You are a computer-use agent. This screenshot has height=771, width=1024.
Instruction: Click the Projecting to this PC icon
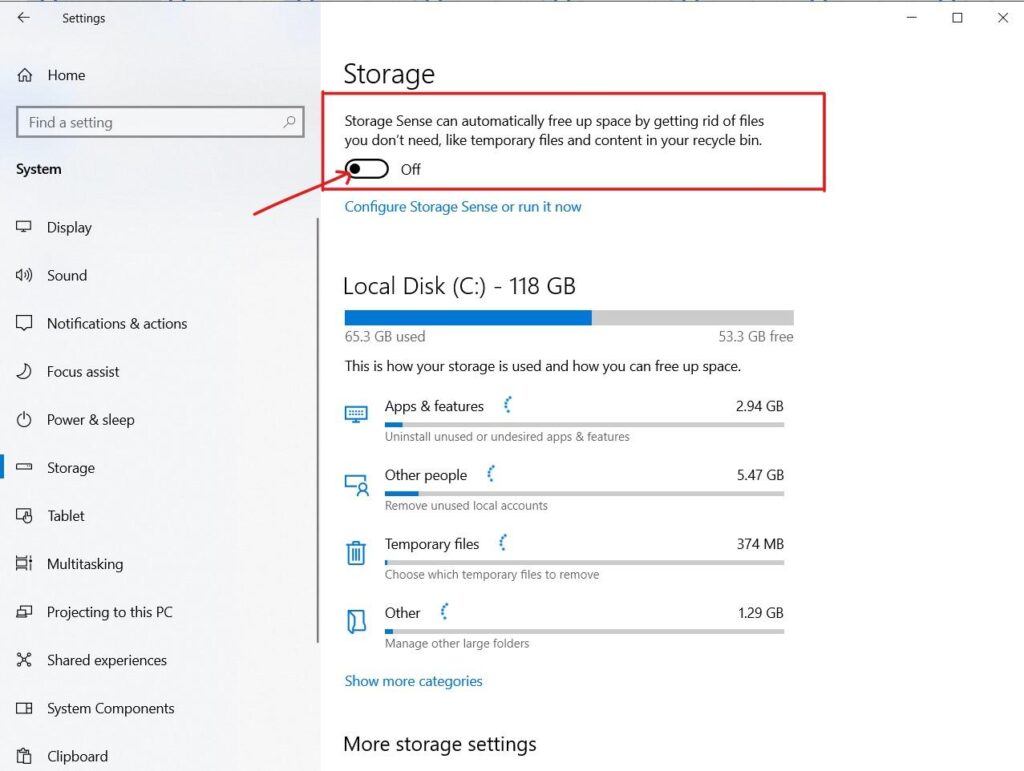pyautogui.click(x=24, y=611)
